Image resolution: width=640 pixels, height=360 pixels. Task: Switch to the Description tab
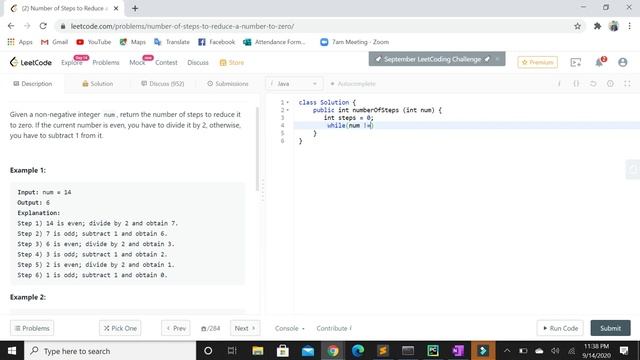pos(33,84)
